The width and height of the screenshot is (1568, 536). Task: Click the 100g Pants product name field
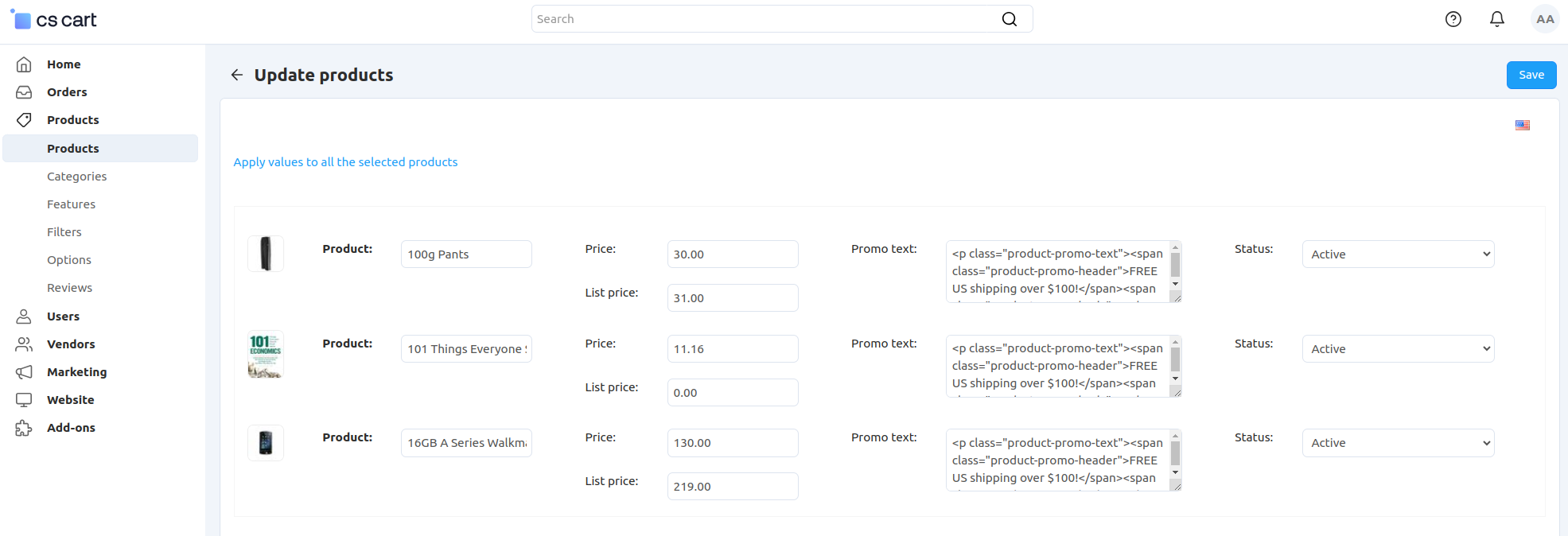tap(466, 254)
